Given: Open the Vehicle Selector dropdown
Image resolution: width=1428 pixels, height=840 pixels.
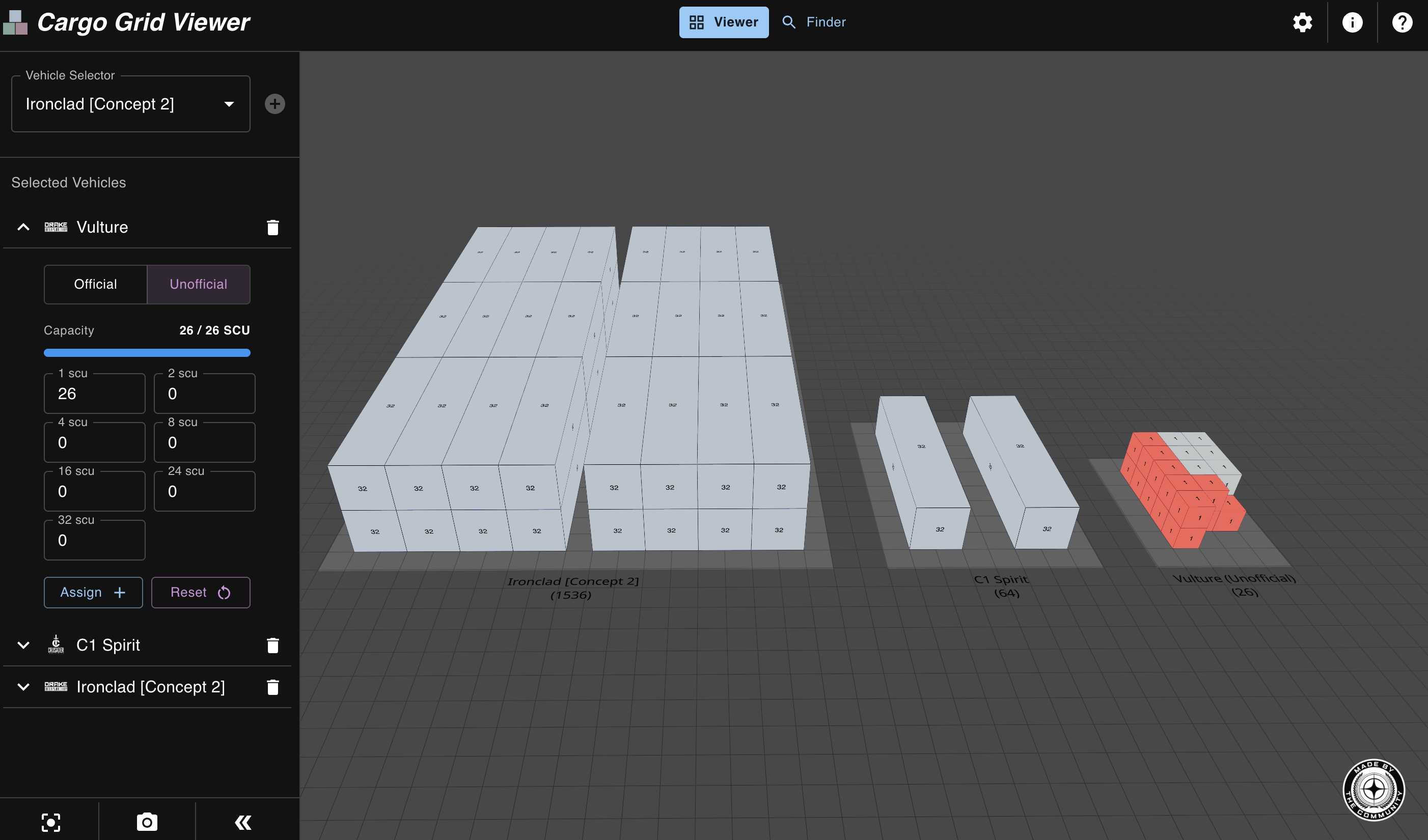Looking at the screenshot, I should click(130, 104).
